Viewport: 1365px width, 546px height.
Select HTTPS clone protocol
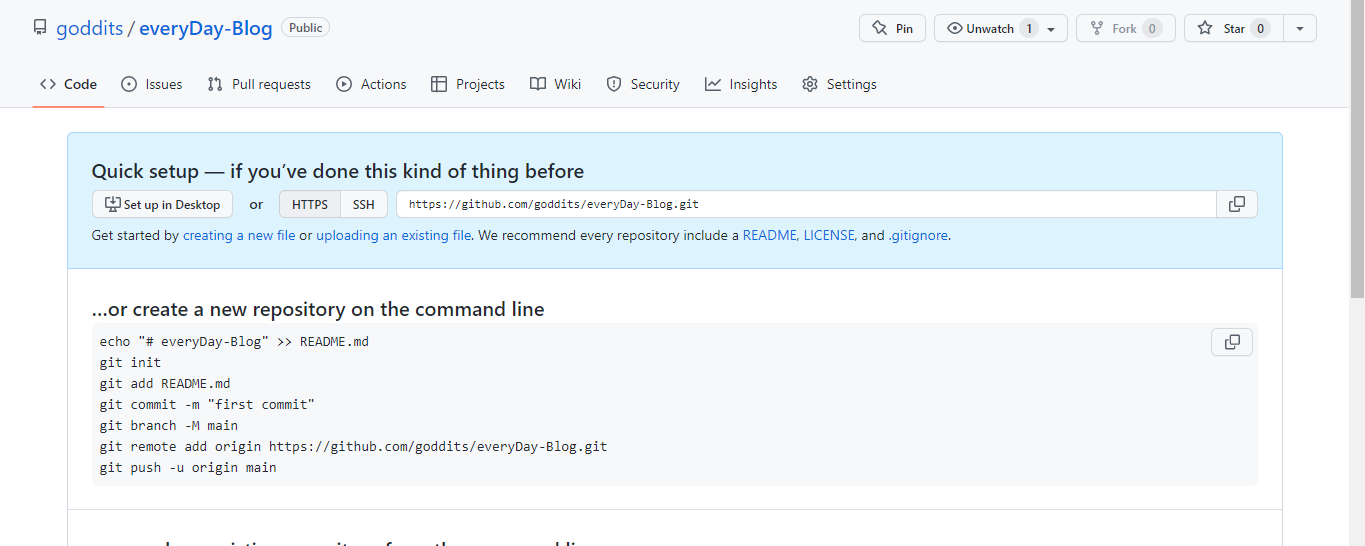[x=310, y=204]
